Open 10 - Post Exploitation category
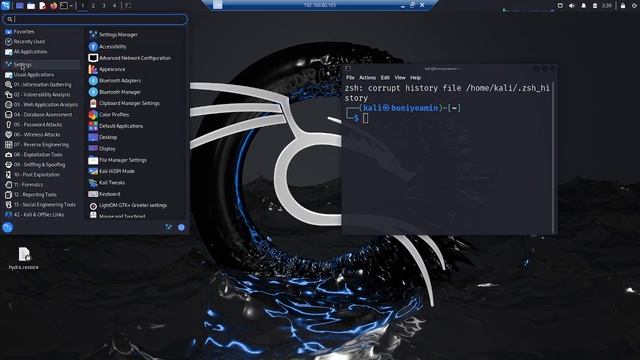Image resolution: width=640 pixels, height=360 pixels. point(42,174)
